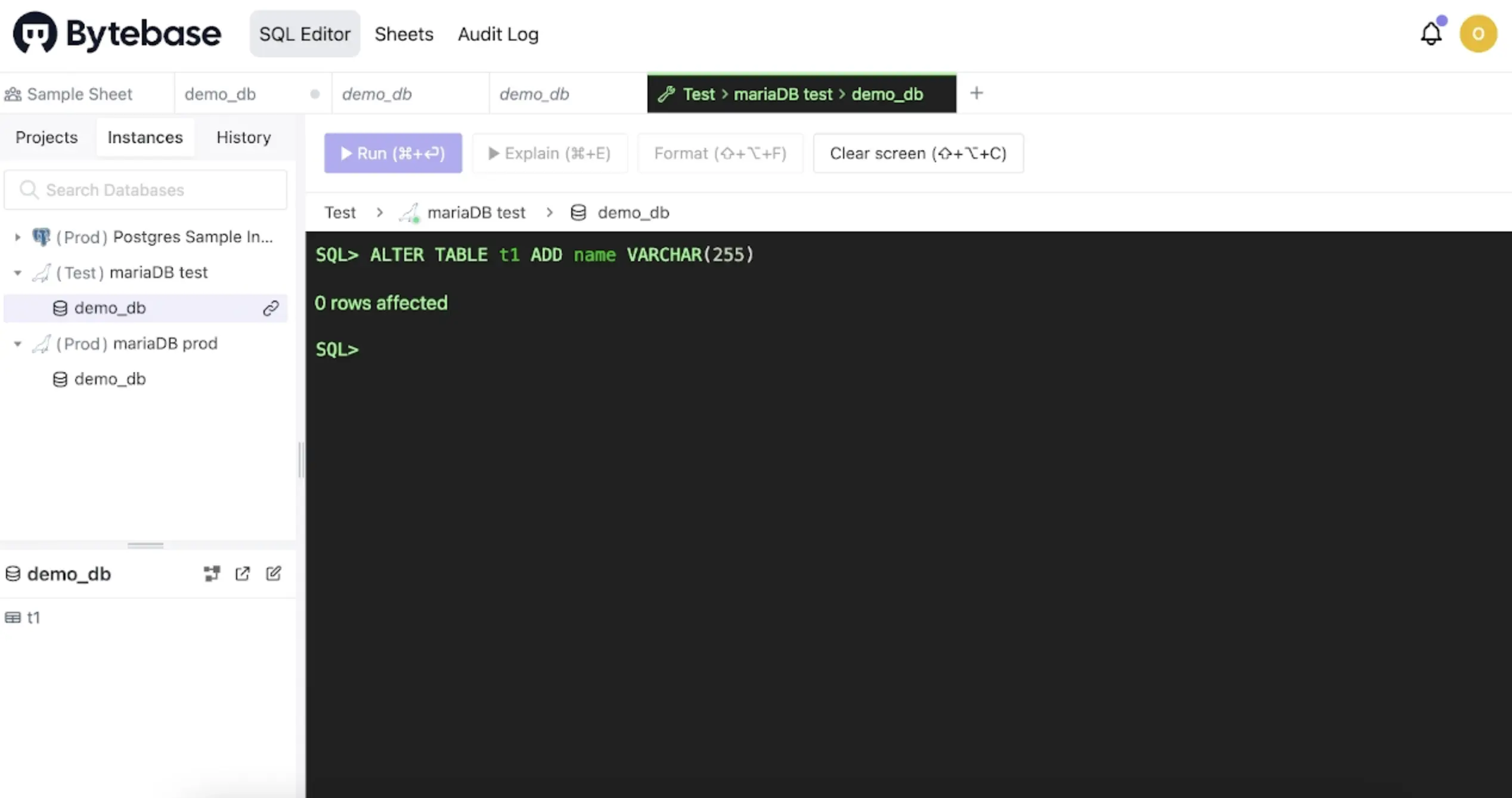Switch to the History tab
The height and width of the screenshot is (798, 1512).
(243, 137)
